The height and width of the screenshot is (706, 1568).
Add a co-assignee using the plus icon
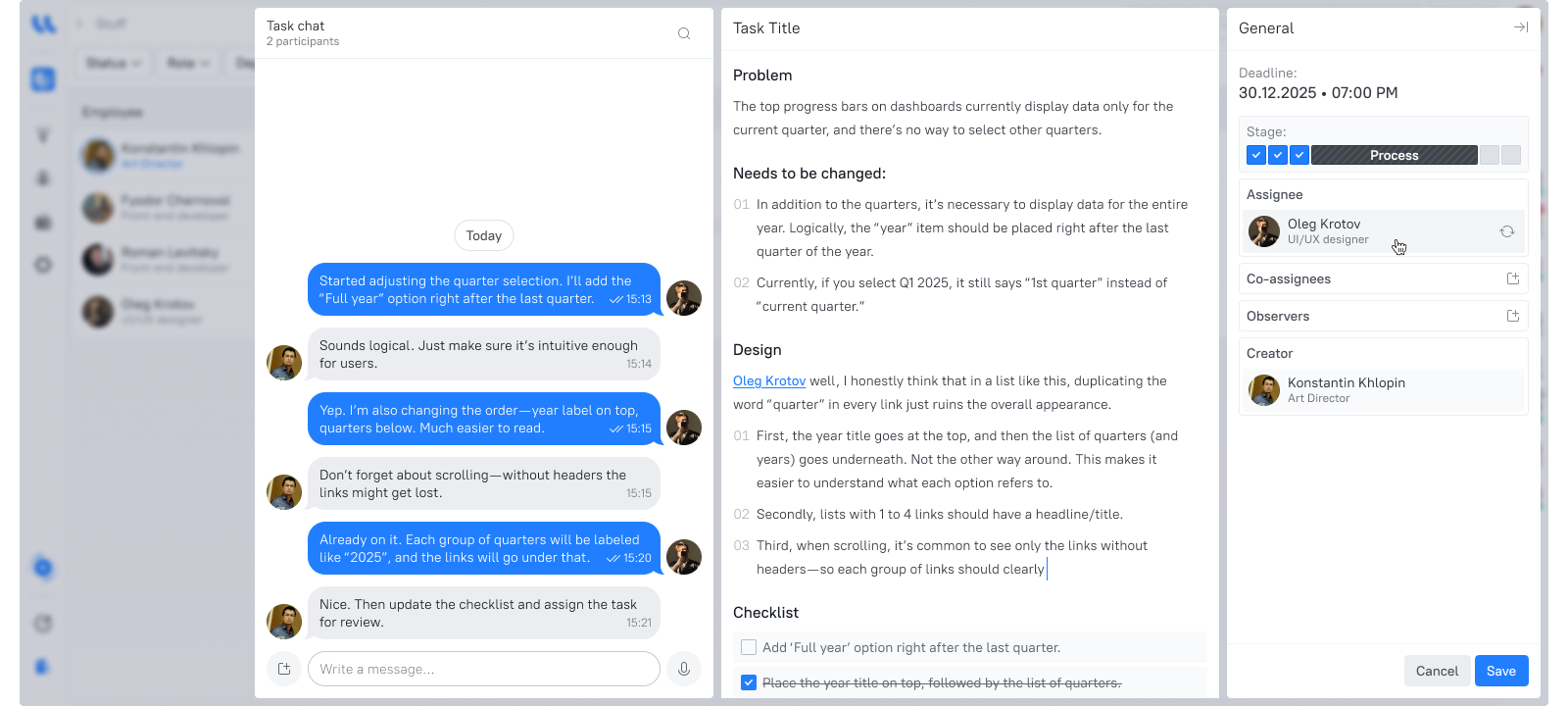point(1512,279)
